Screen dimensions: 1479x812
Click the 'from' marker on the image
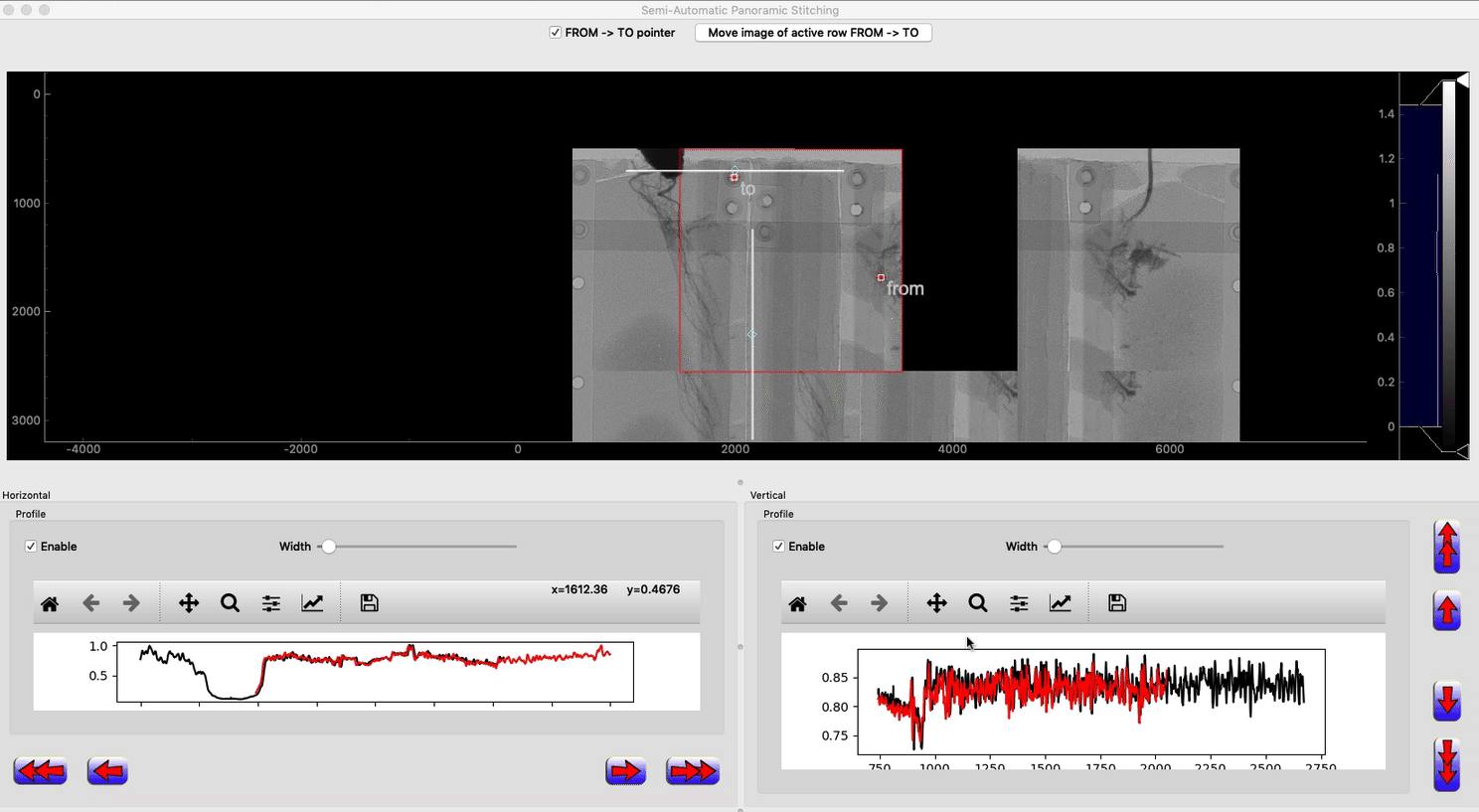(881, 277)
